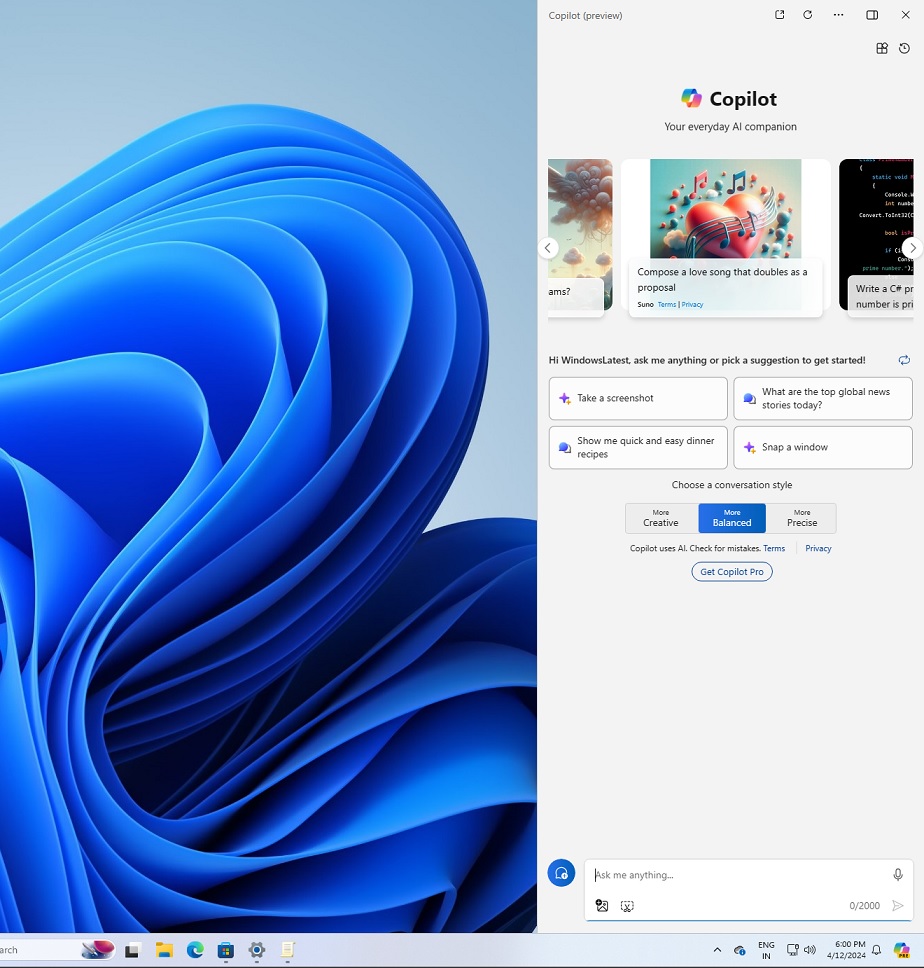
Task: Go back in carousel with left arrow
Action: click(x=547, y=247)
